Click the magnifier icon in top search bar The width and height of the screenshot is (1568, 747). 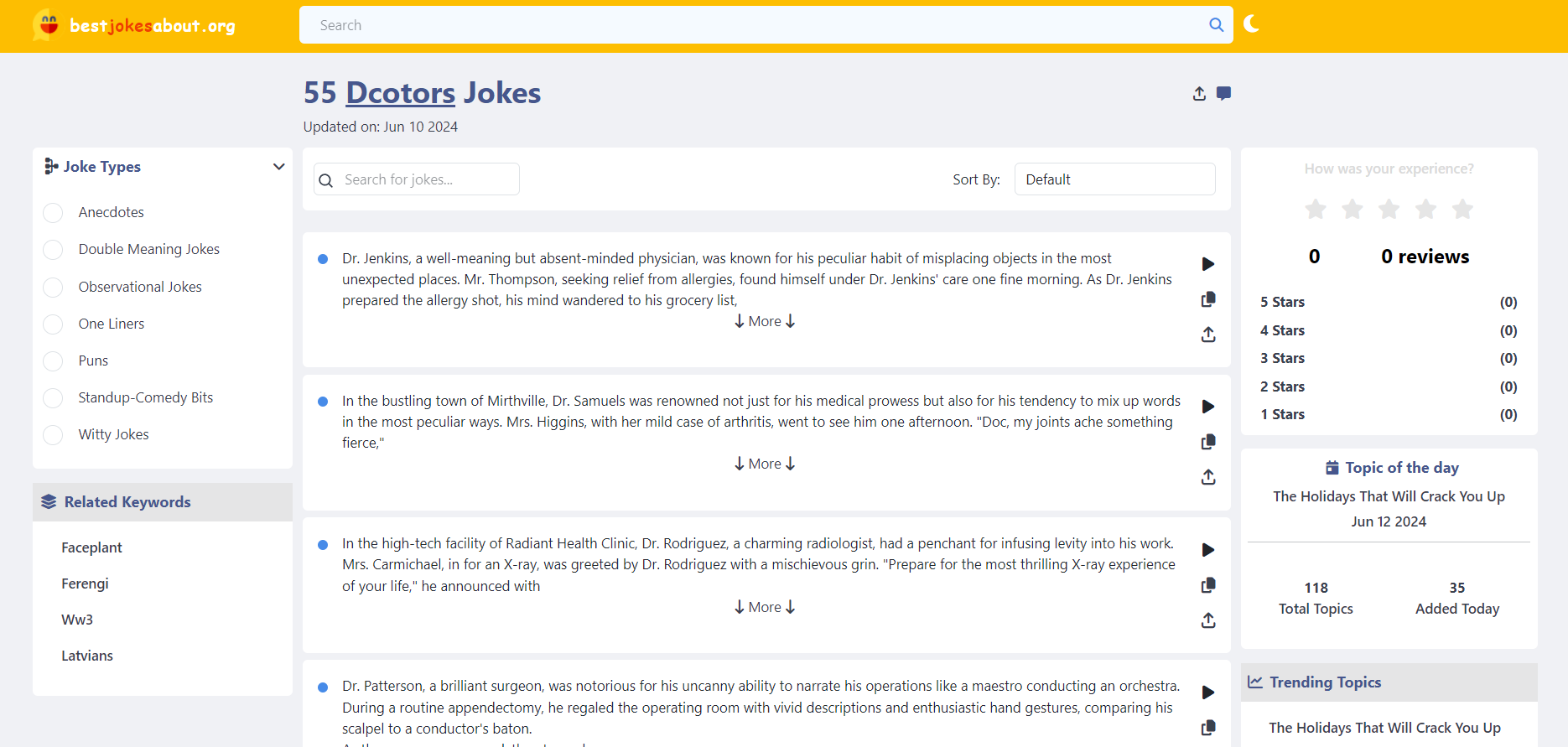point(1216,25)
